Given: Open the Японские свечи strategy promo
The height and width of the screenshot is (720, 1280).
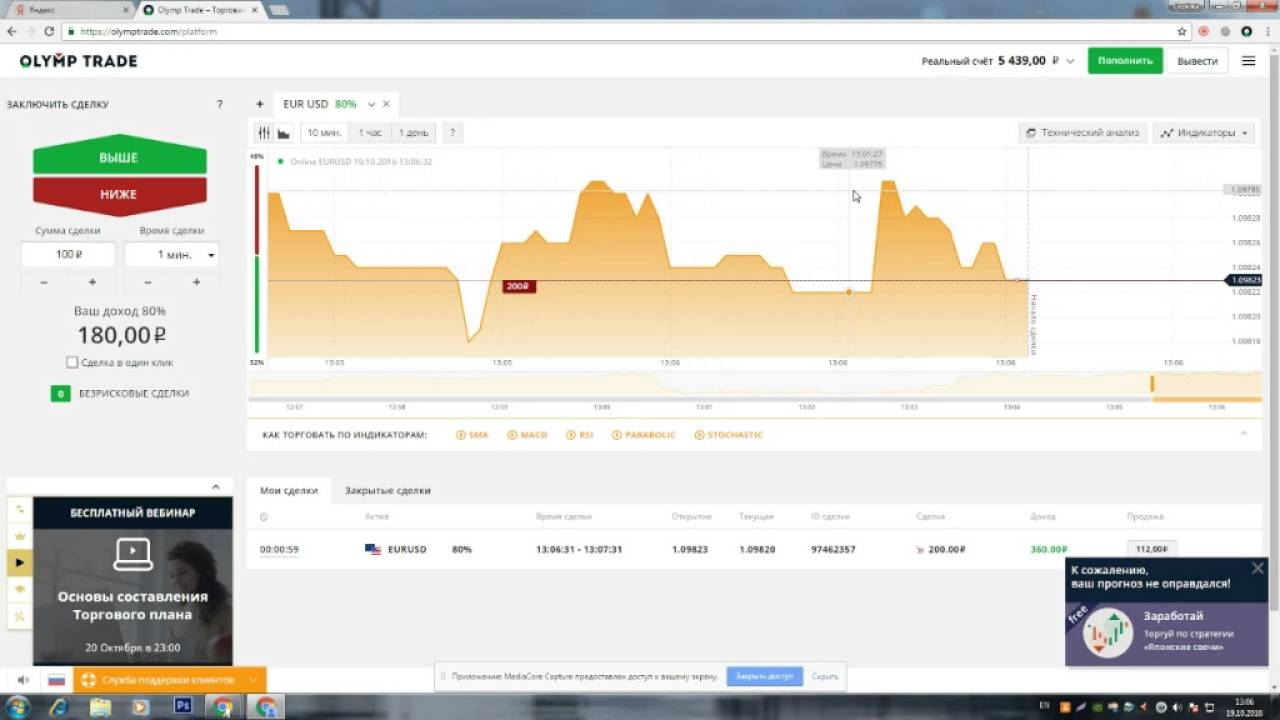Looking at the screenshot, I should (x=1167, y=633).
